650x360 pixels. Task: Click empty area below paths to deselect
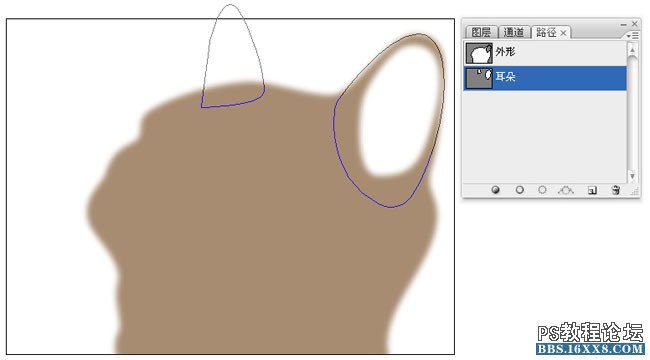click(545, 136)
